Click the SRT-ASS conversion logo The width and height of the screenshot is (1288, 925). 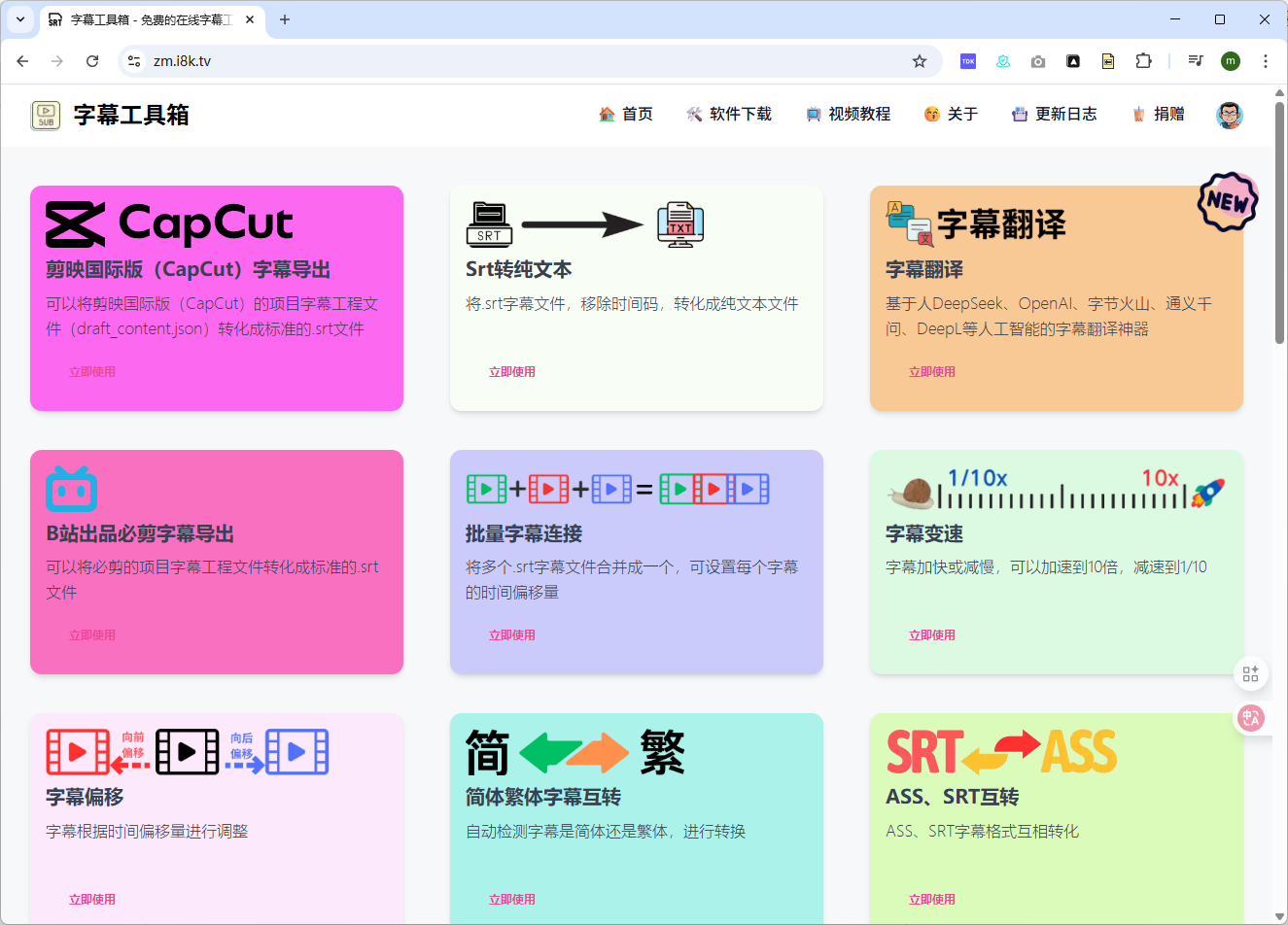pyautogui.click(x=1001, y=752)
